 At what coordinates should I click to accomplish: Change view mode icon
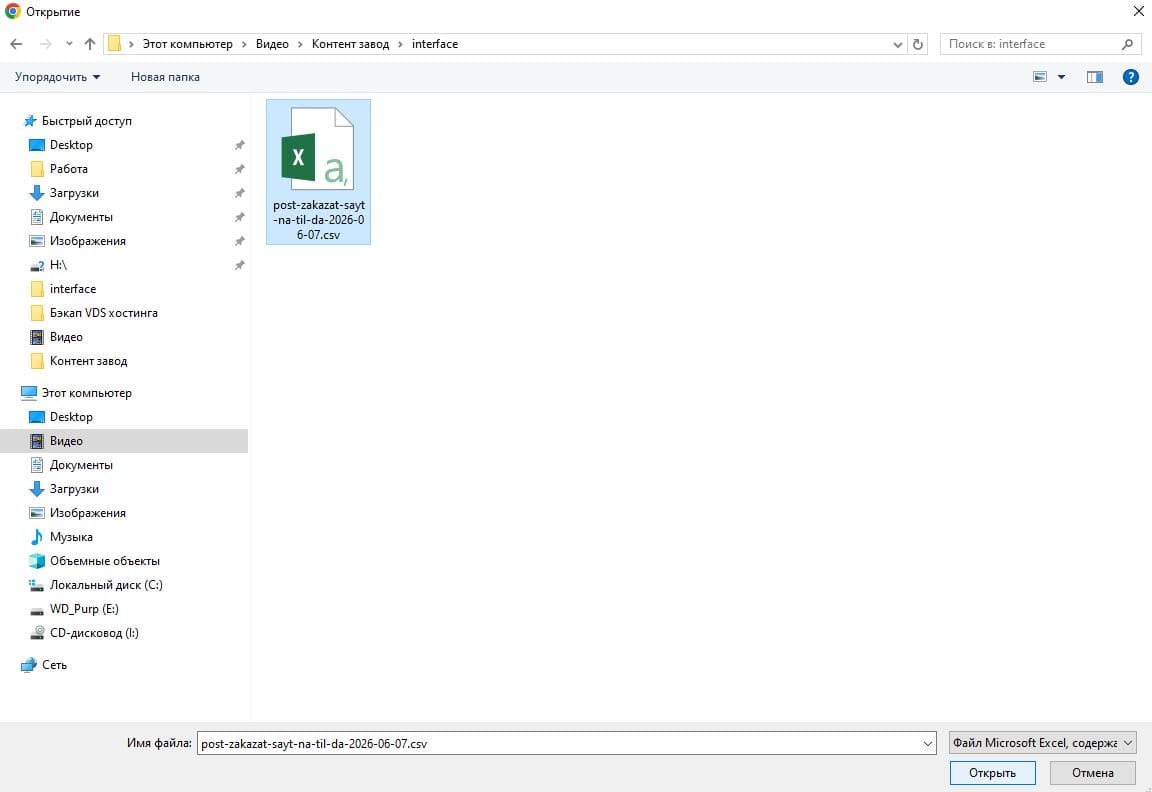point(1040,76)
